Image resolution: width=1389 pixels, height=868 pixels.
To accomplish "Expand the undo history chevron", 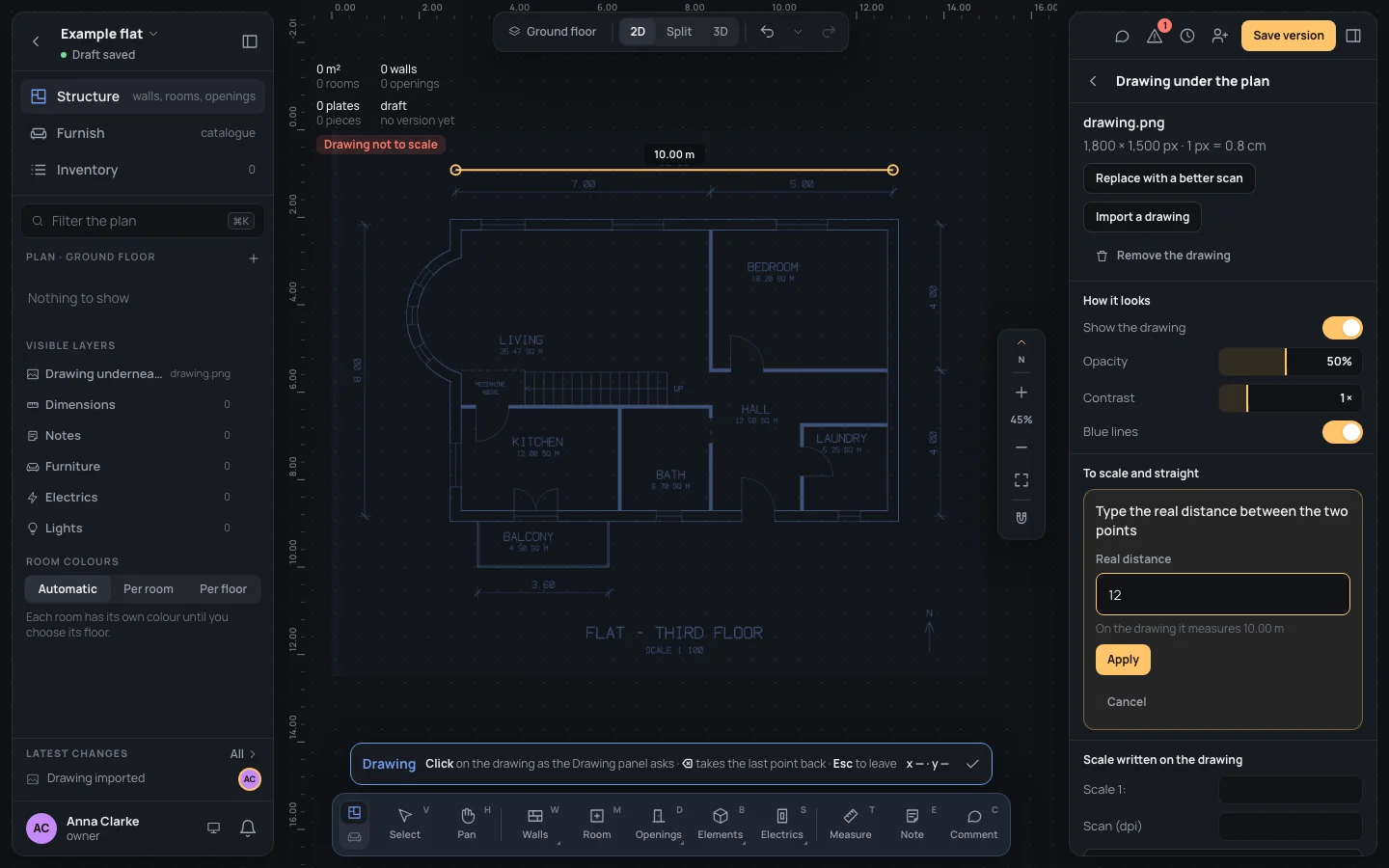I will click(x=798, y=32).
